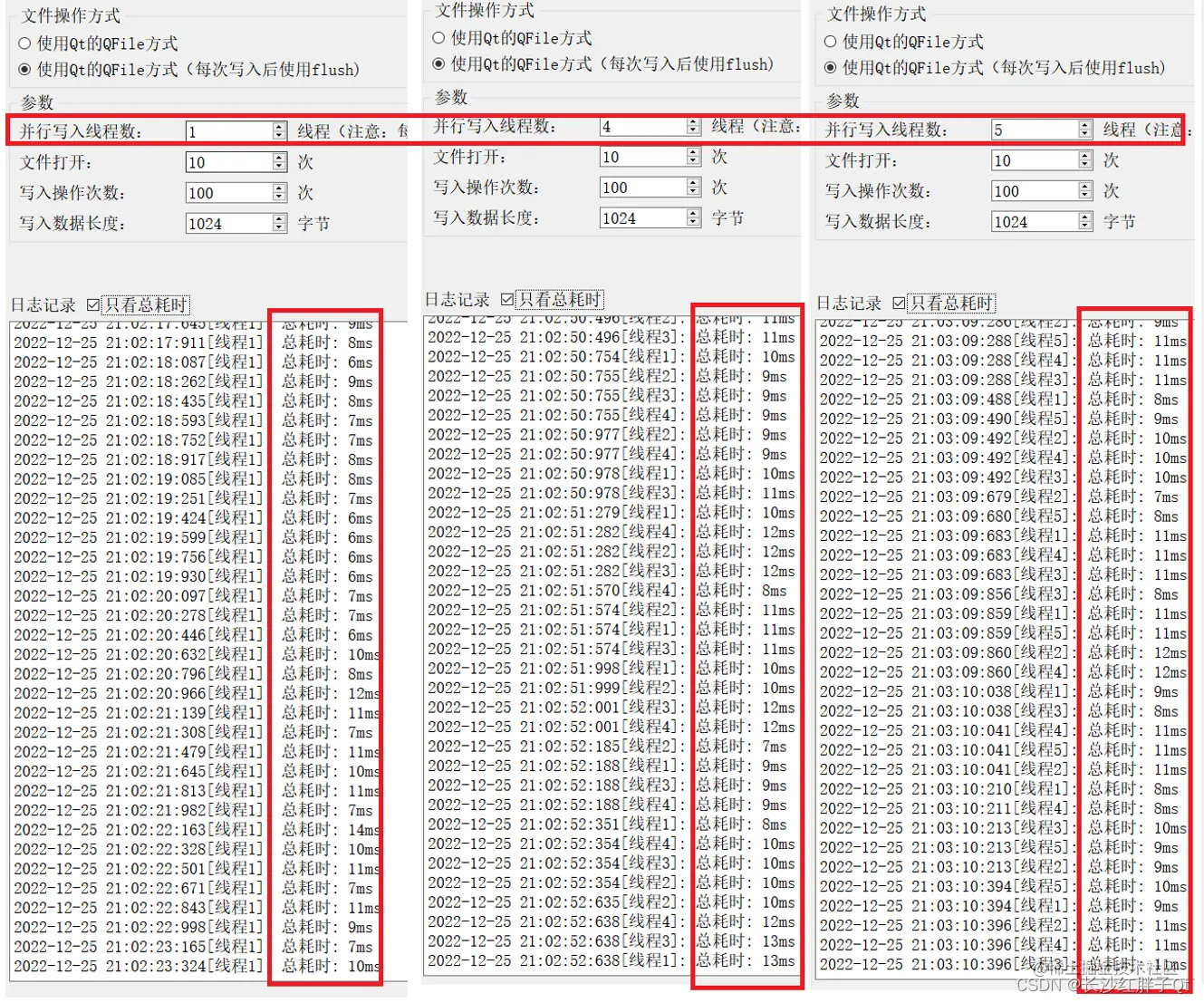Select log row 21:02:19:251[线程1]
The height and width of the screenshot is (1003, 1204).
[193, 498]
